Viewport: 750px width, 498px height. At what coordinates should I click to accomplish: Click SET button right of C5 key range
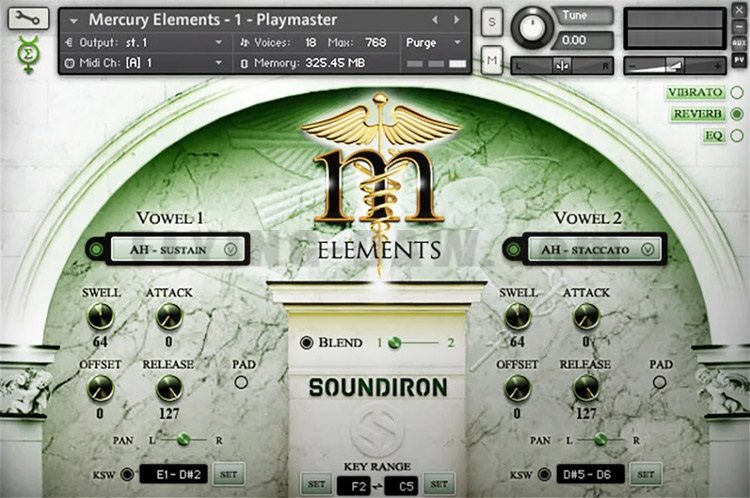click(x=439, y=484)
